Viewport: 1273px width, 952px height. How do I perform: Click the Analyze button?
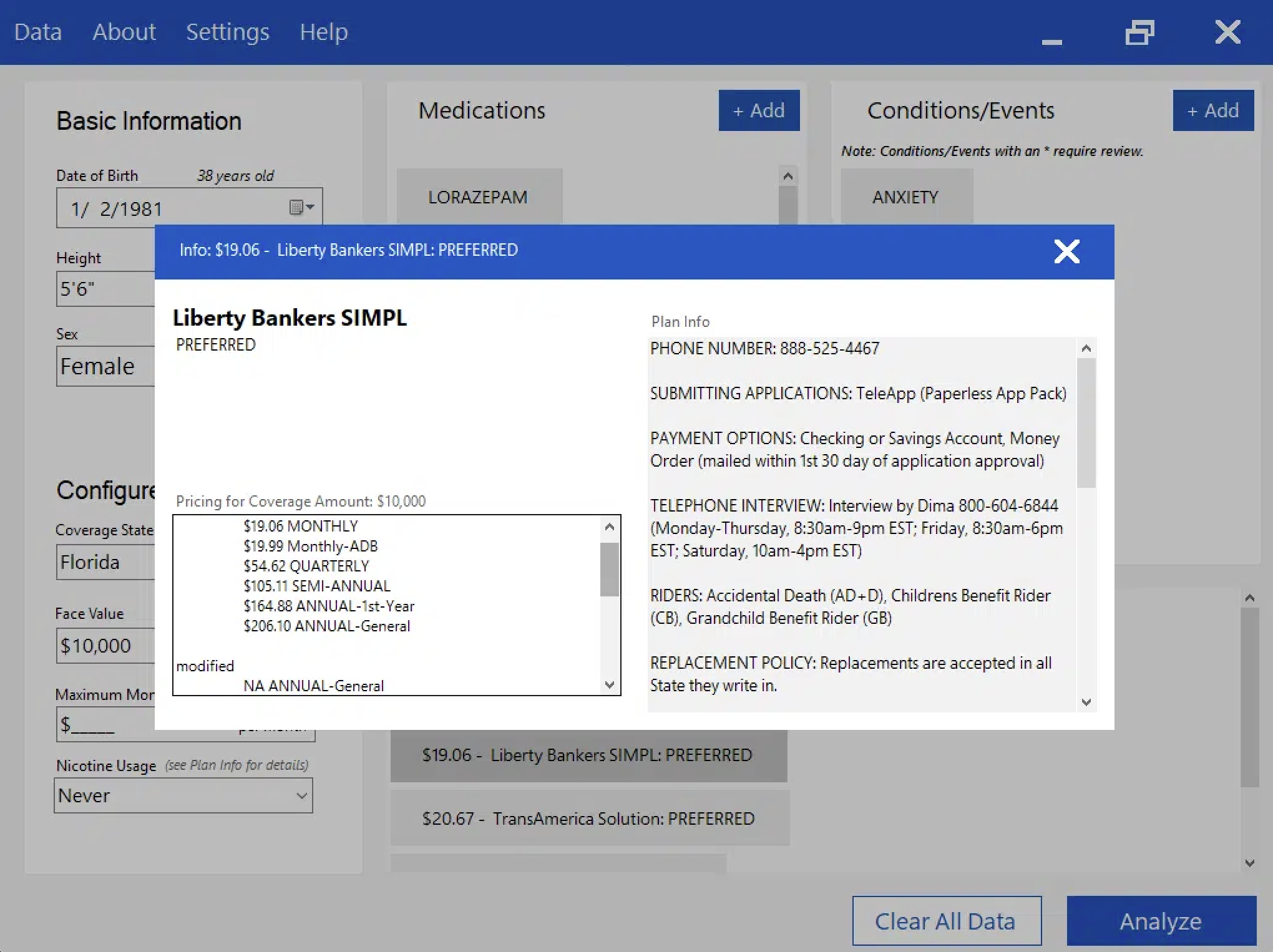(1161, 921)
